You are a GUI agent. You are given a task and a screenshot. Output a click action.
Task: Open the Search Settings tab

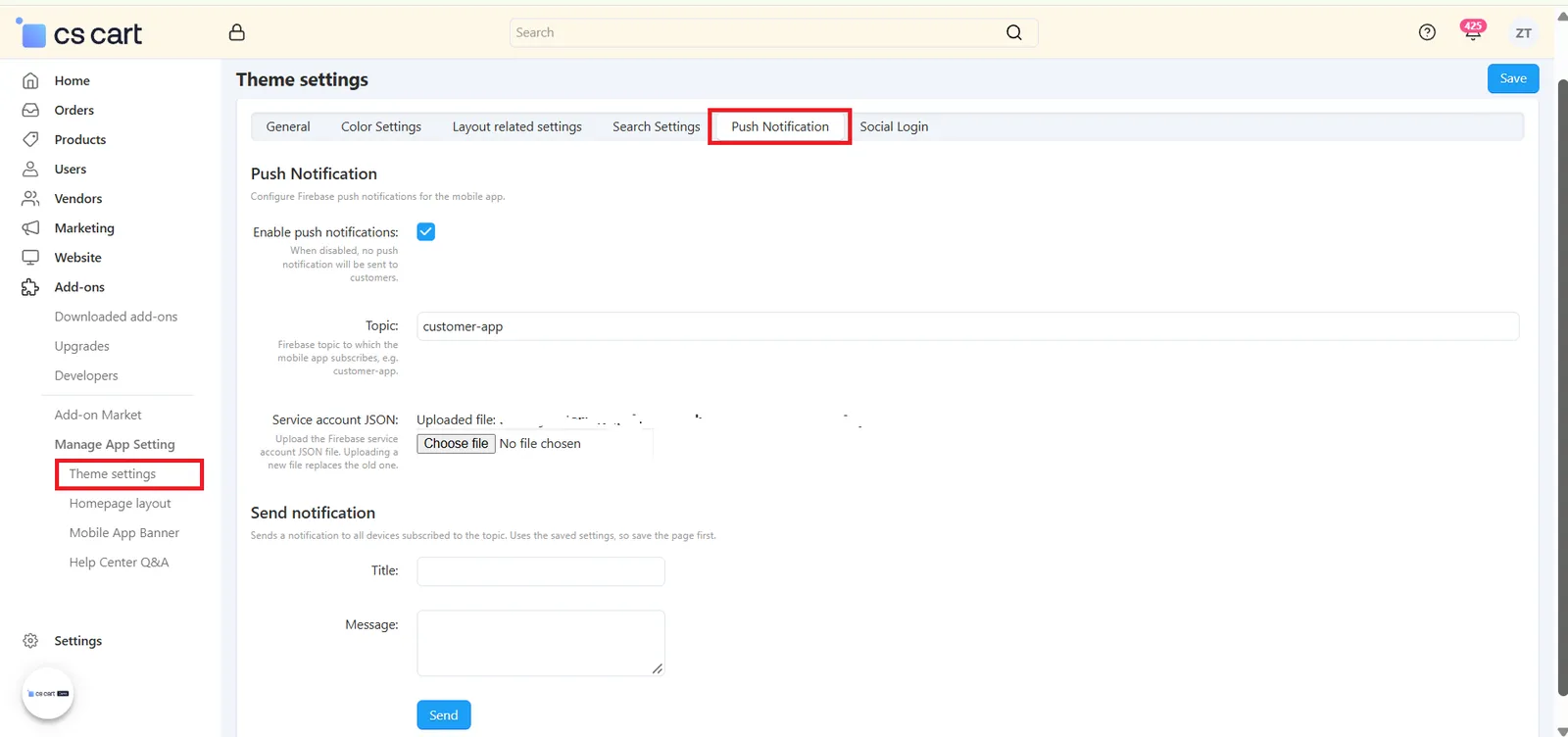coord(656,126)
